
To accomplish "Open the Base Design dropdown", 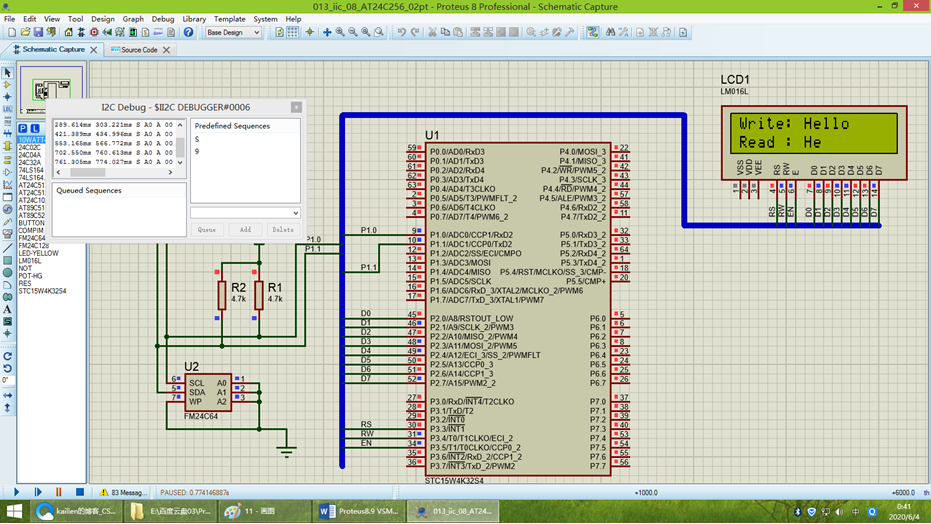I will click(233, 33).
